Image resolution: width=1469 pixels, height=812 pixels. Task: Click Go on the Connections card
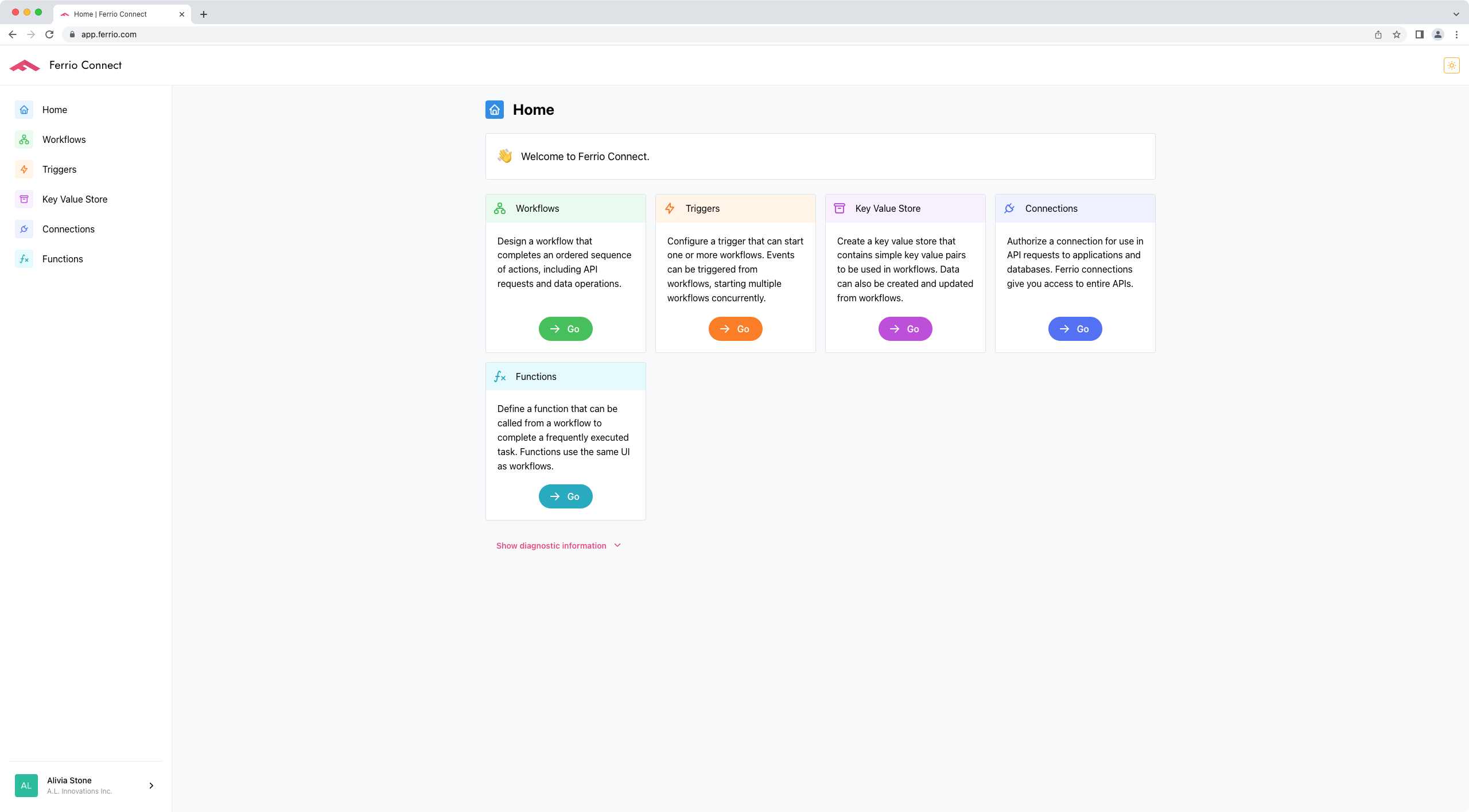pos(1074,328)
